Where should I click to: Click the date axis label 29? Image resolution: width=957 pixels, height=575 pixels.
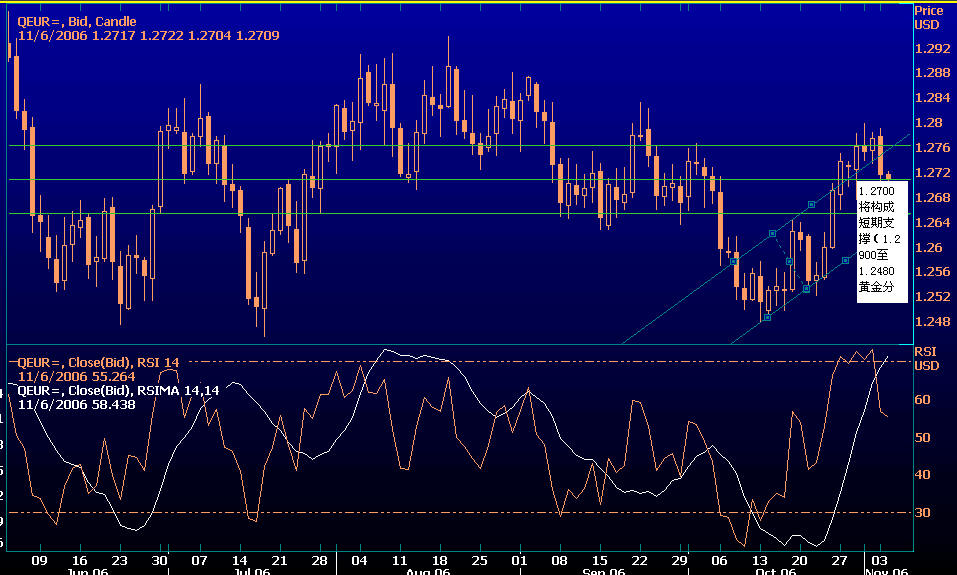pyautogui.click(x=679, y=561)
